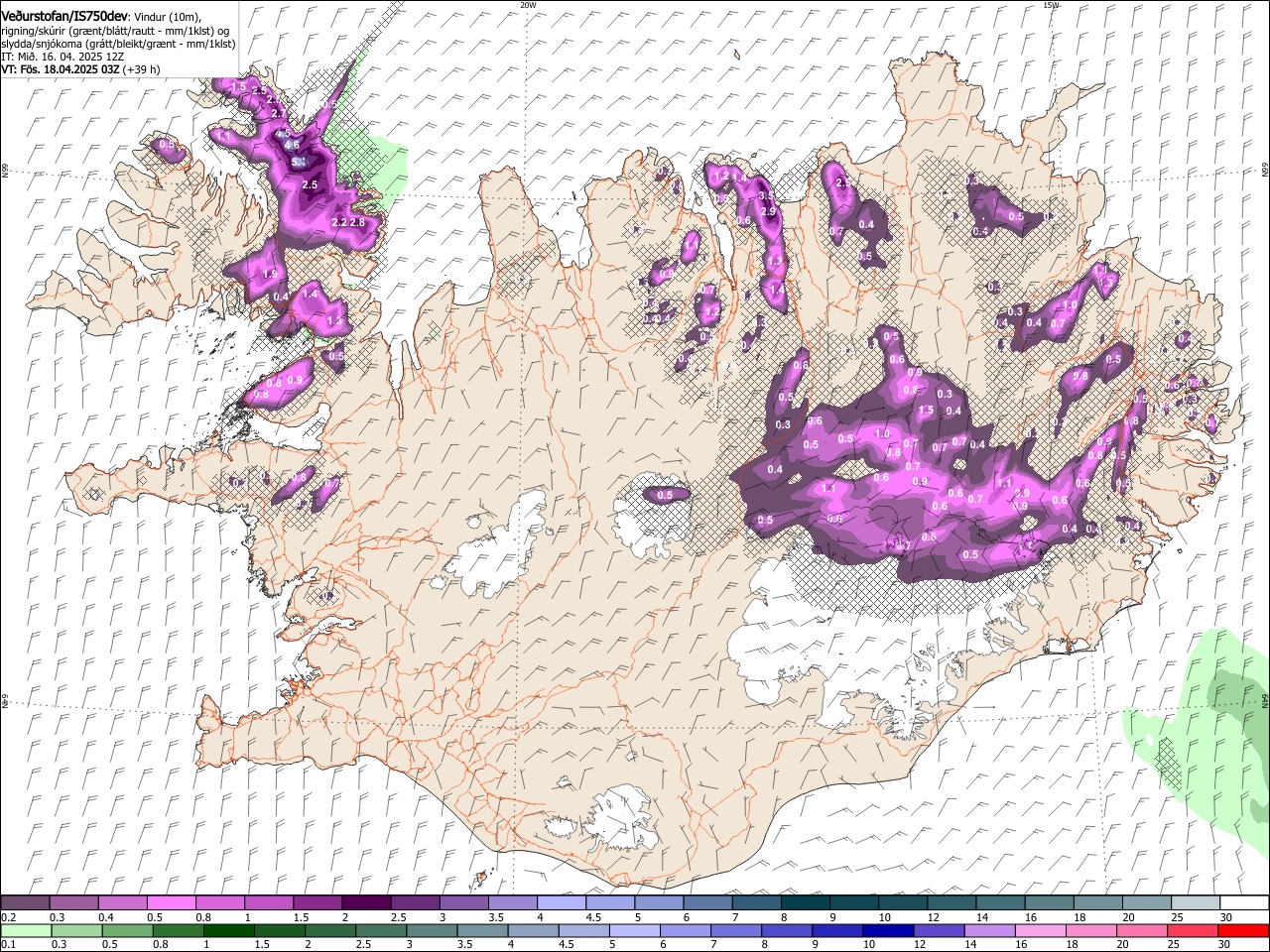The height and width of the screenshot is (952, 1270).
Task: Click the 2.8 precipitation value on map
Action: pyautogui.click(x=358, y=222)
